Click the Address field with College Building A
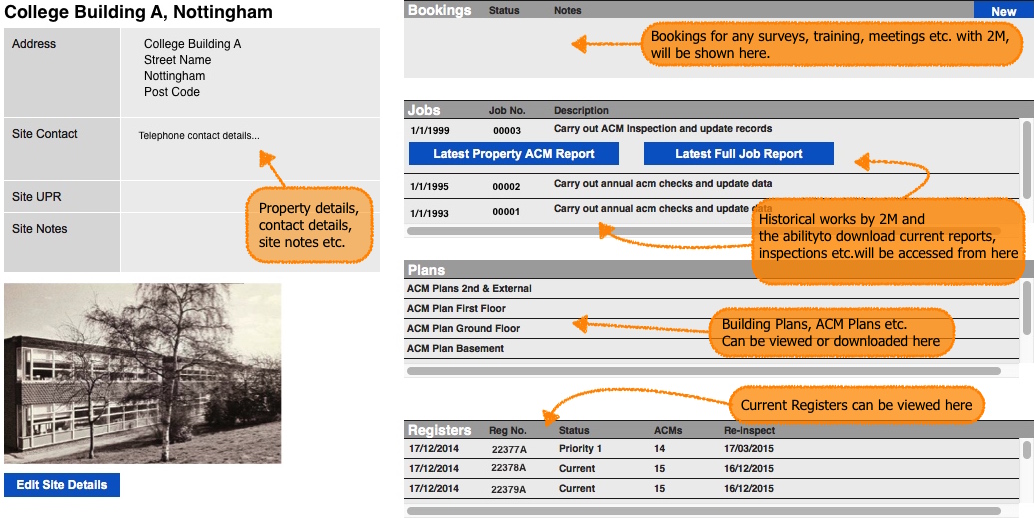This screenshot has width=1034, height=518. 251,72
